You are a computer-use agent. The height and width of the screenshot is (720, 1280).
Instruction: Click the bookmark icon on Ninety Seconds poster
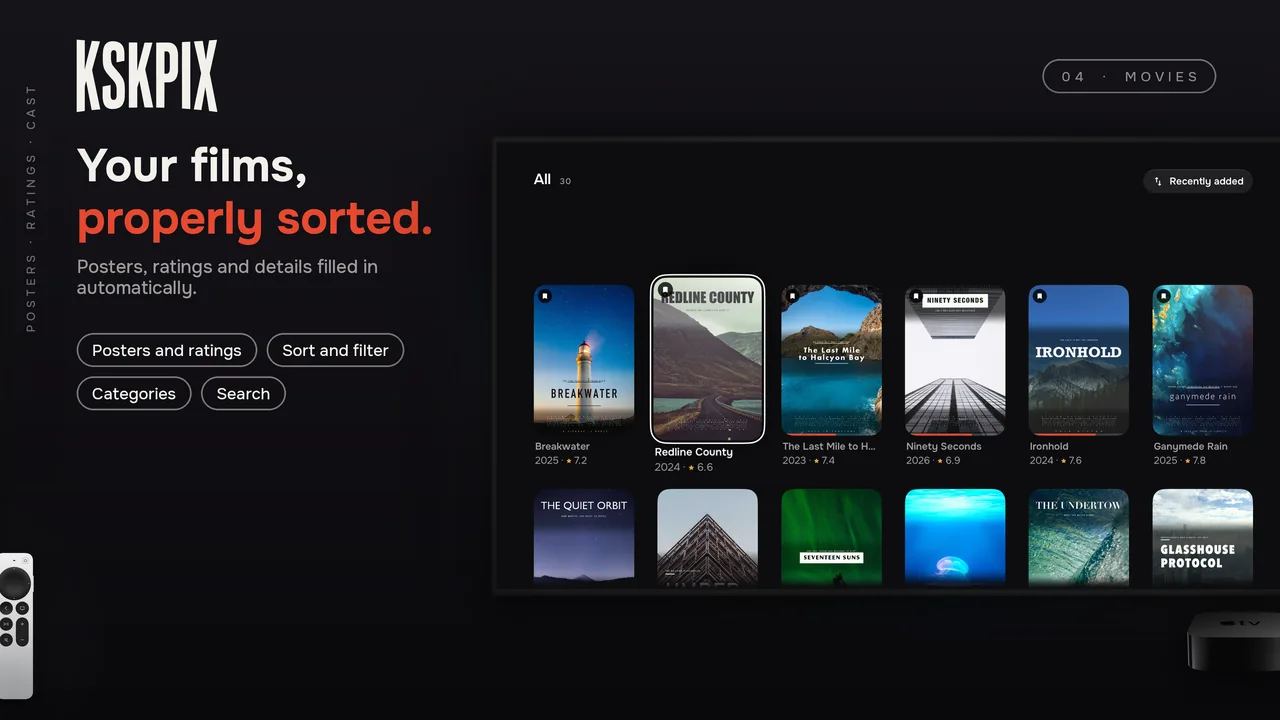click(917, 296)
